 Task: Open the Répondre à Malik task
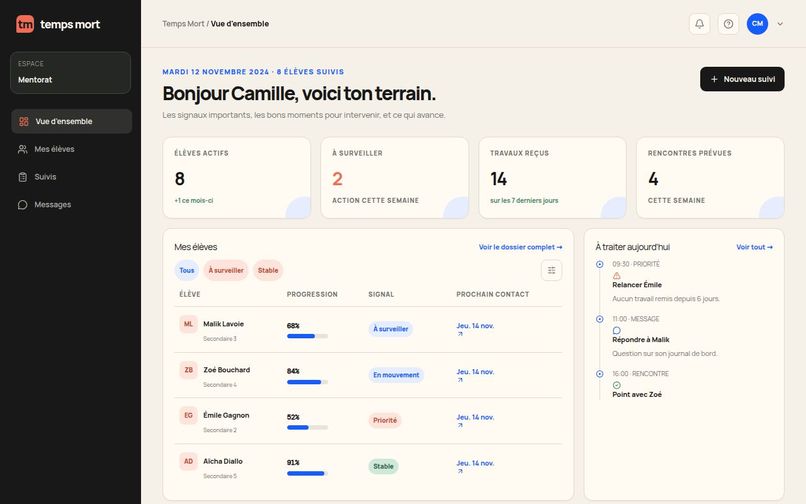(640, 340)
